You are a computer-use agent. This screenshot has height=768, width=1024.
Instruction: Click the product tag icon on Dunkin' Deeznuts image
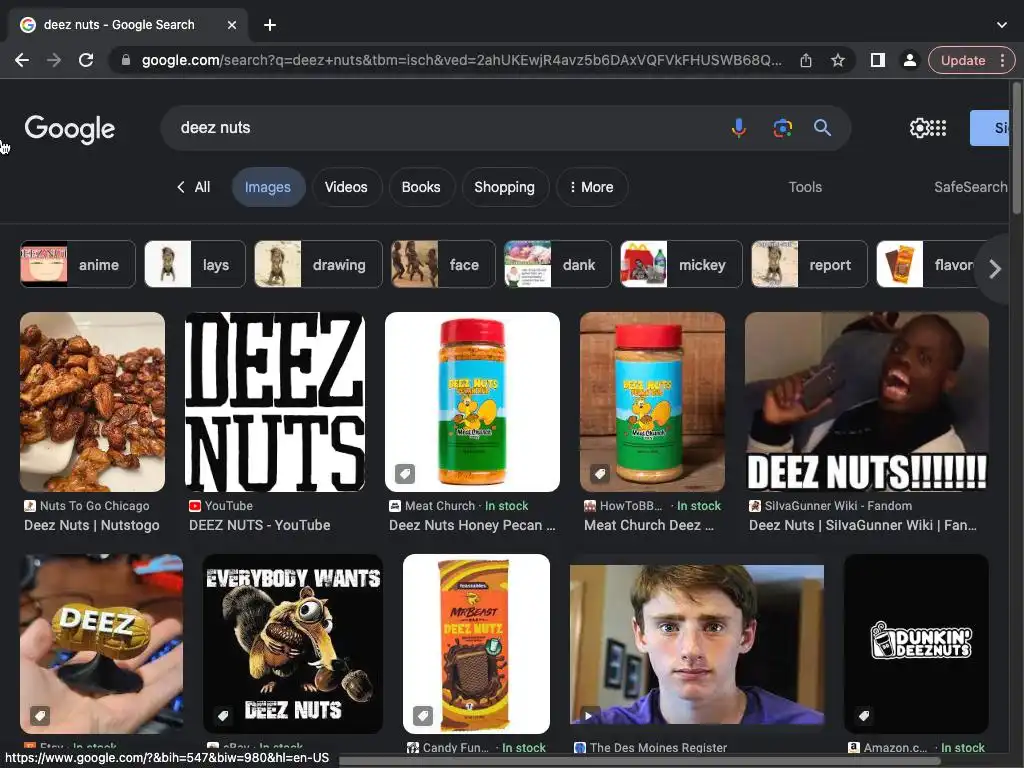click(863, 716)
